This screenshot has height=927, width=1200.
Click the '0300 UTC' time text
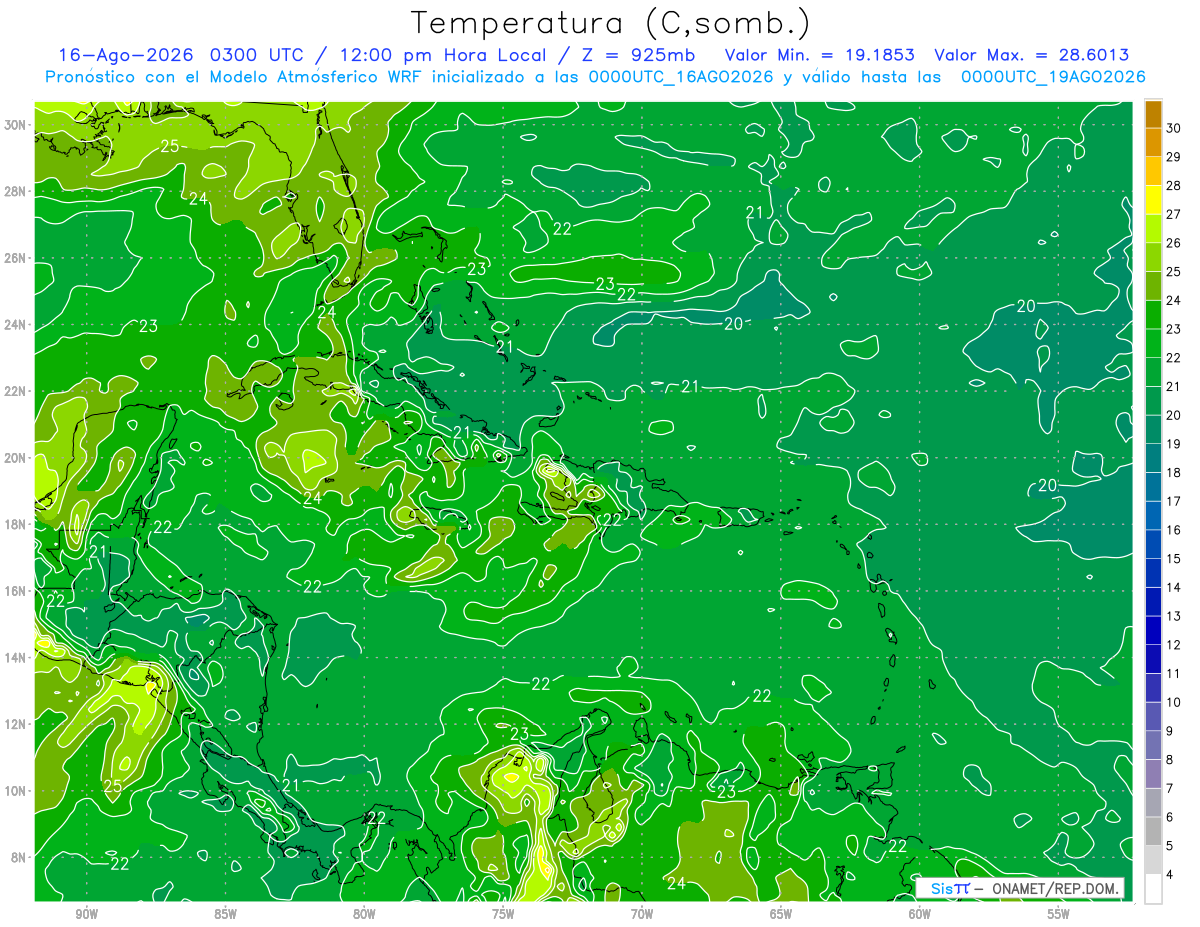(256, 55)
